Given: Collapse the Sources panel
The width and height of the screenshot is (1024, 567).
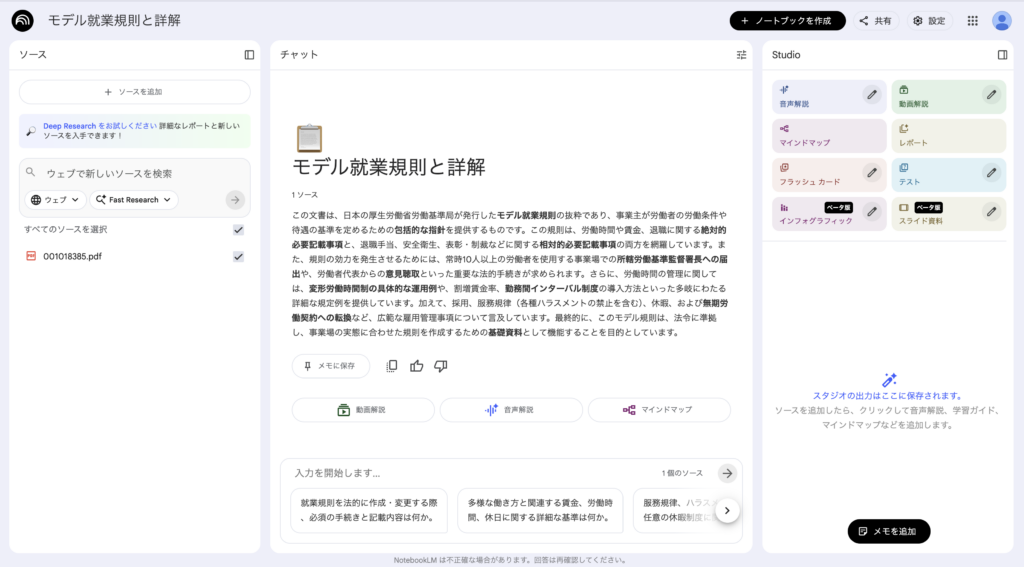Looking at the screenshot, I should coord(249,55).
